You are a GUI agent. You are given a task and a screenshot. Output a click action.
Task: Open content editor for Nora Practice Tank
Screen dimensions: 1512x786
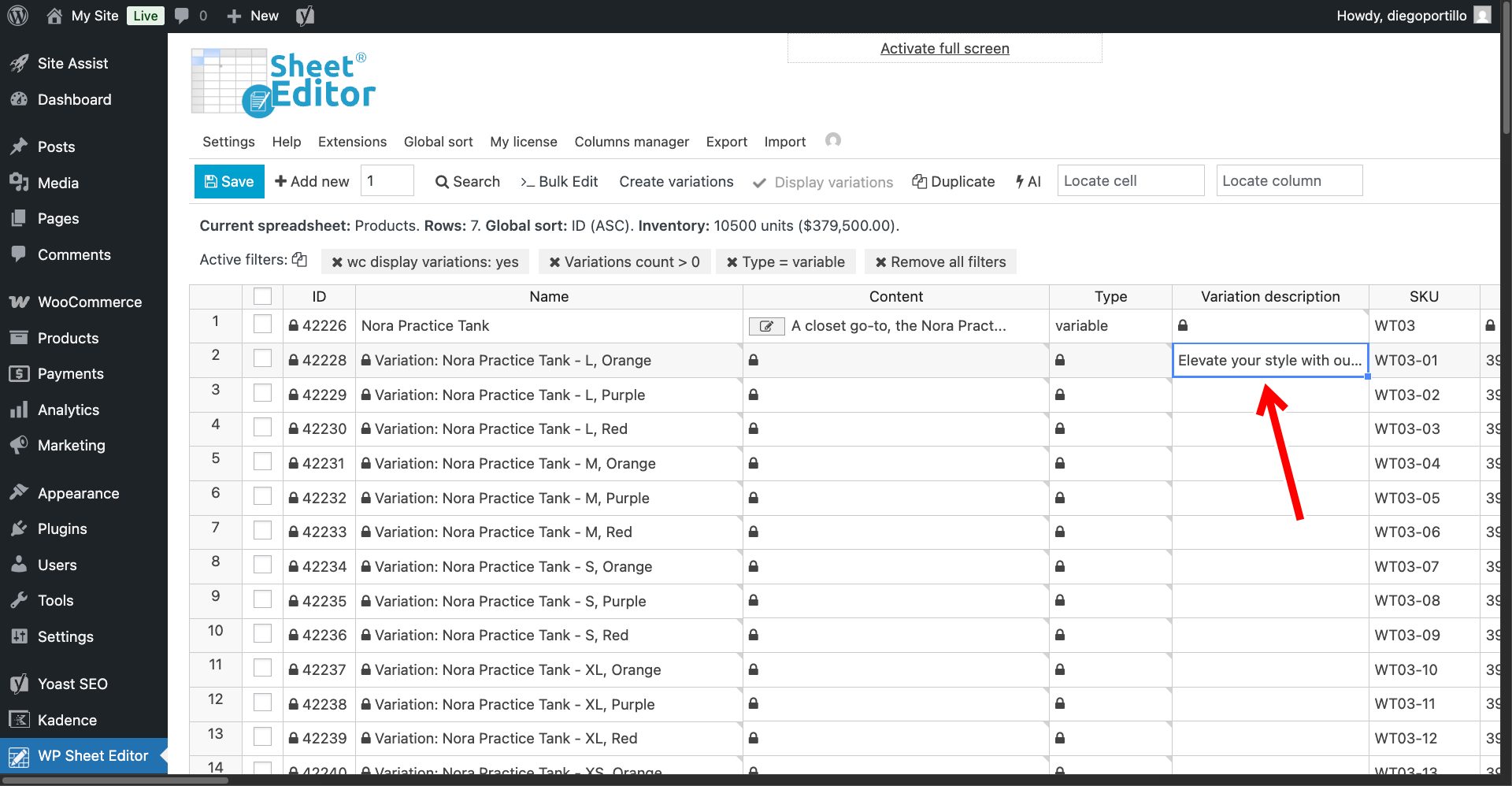pos(765,326)
